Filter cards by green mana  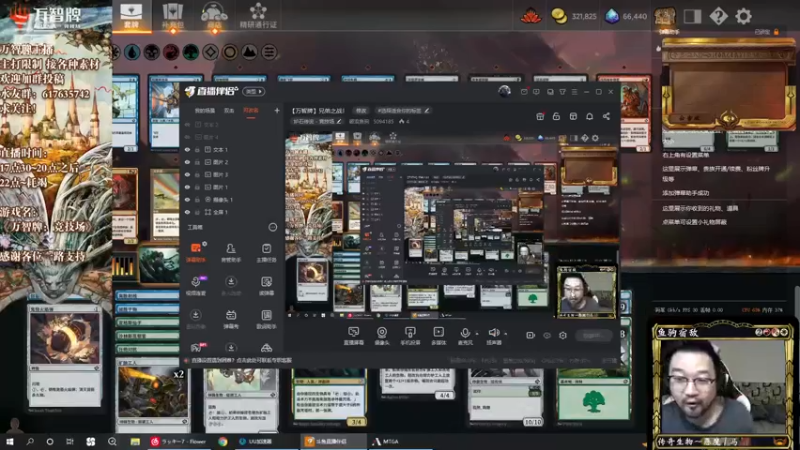click(x=190, y=52)
